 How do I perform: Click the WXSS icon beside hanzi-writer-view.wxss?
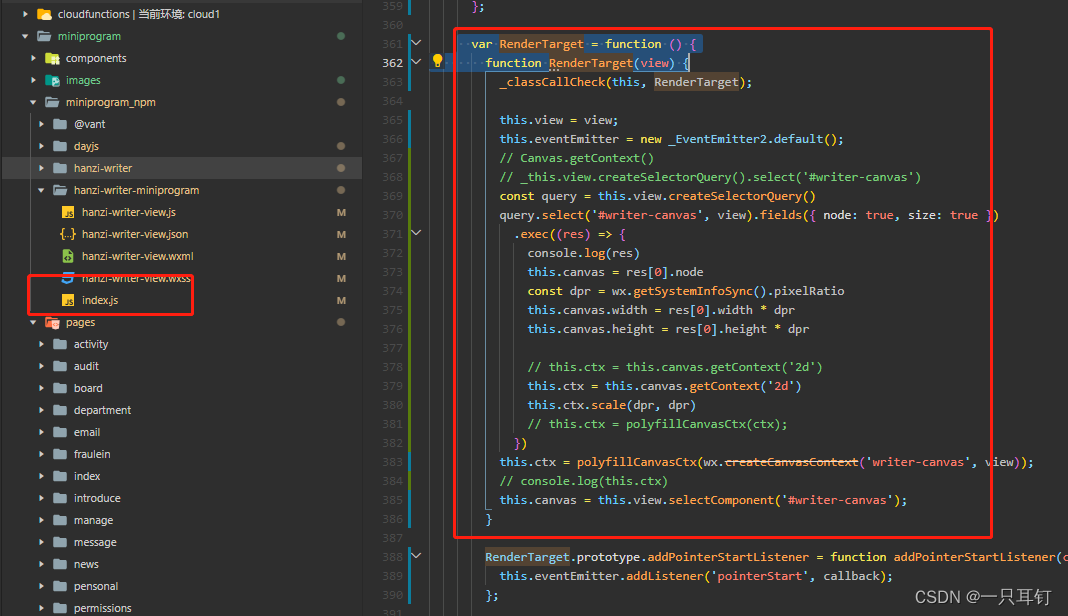pos(68,279)
